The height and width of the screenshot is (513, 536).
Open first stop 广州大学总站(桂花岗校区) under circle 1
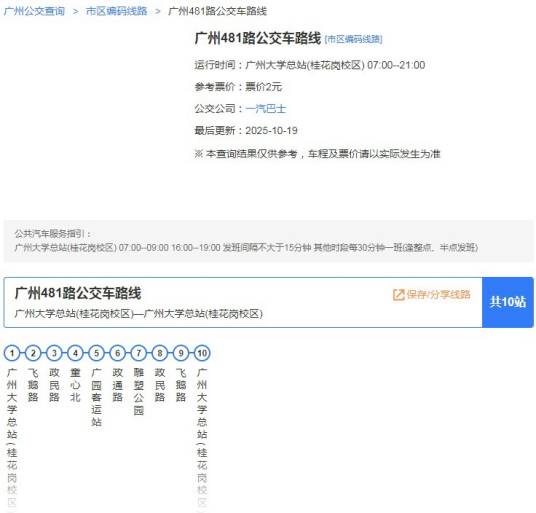point(12,439)
